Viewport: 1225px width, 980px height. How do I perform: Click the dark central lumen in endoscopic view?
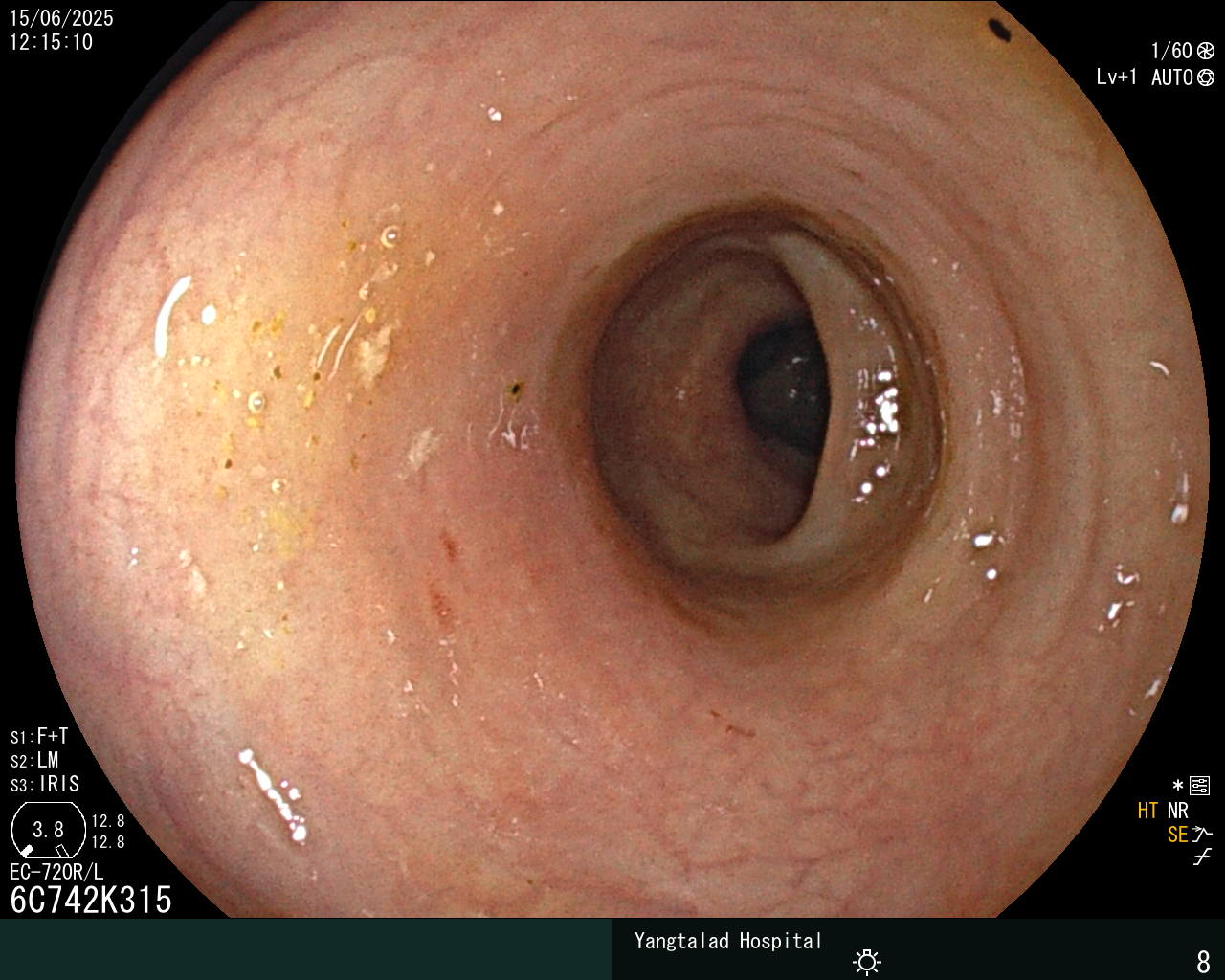pyautogui.click(x=783, y=388)
